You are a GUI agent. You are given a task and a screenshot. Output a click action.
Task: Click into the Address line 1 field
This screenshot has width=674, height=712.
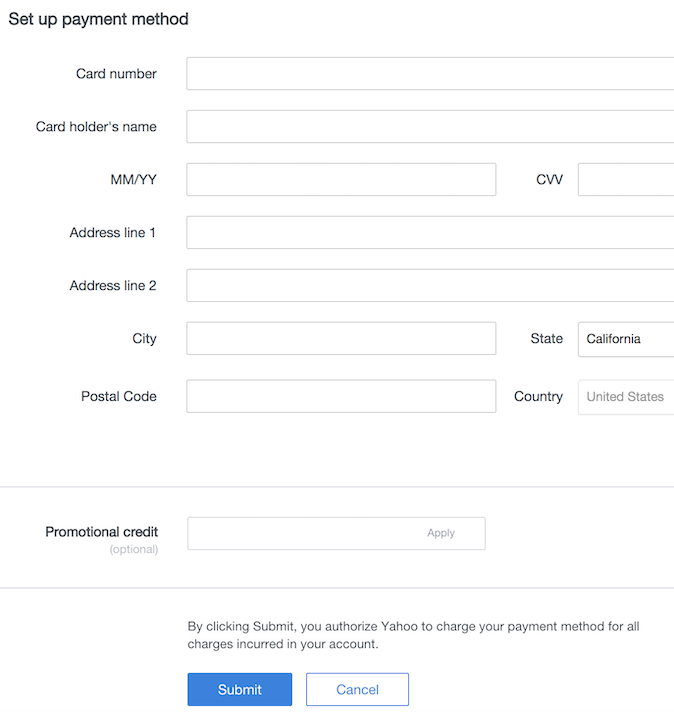430,233
